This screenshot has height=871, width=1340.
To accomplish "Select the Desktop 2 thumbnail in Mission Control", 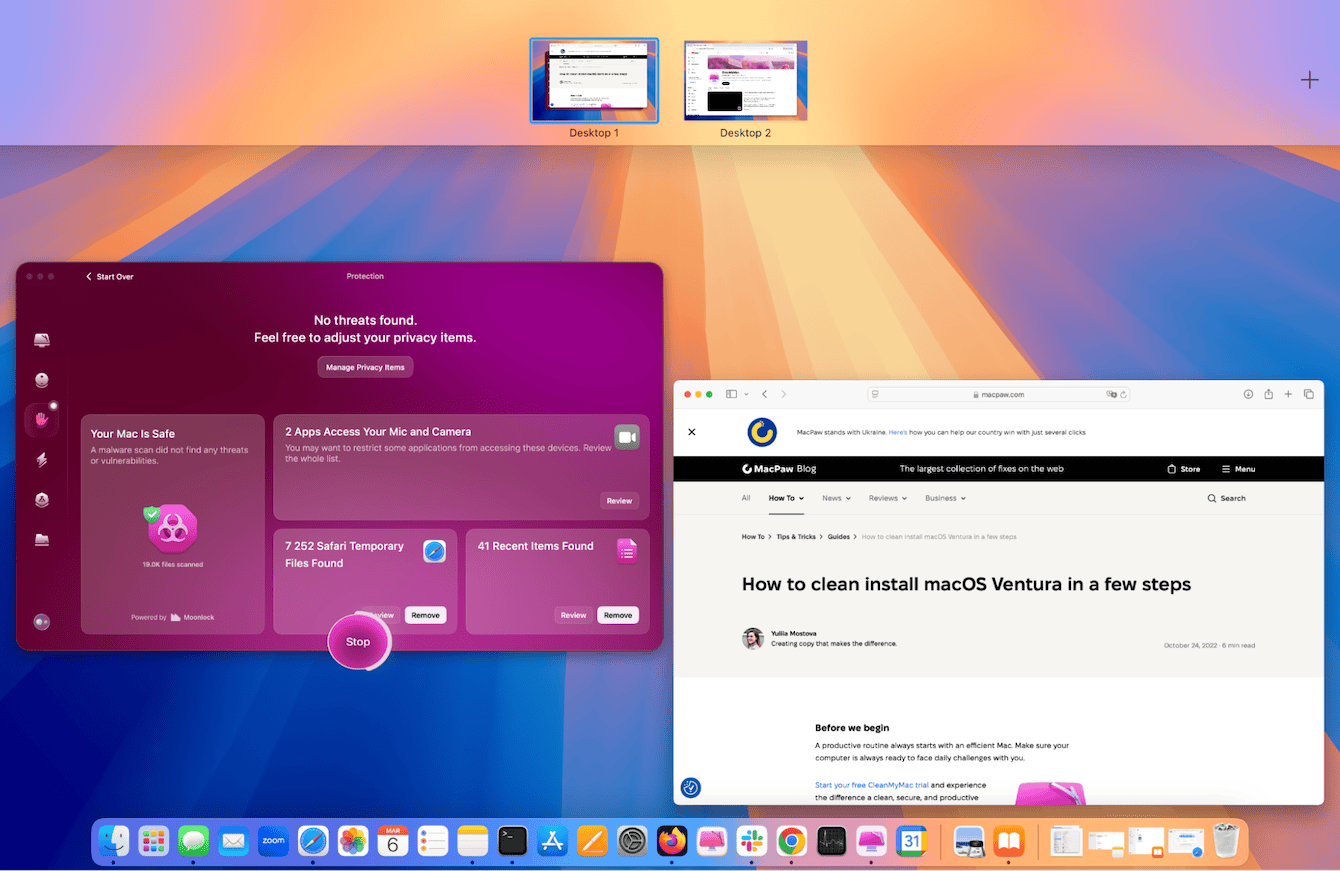I will pyautogui.click(x=744, y=80).
